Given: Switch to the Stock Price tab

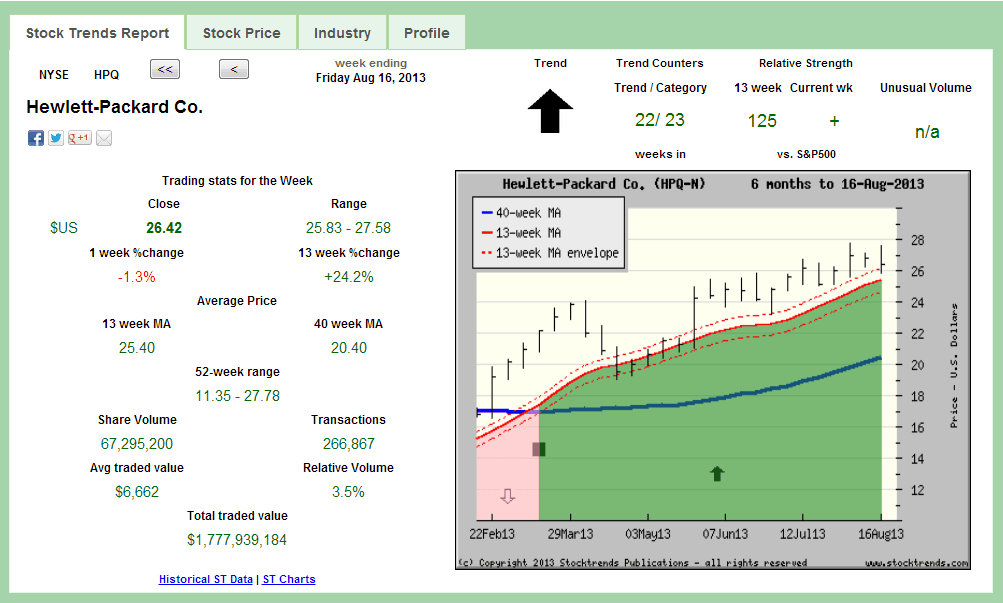Looking at the screenshot, I should (242, 33).
